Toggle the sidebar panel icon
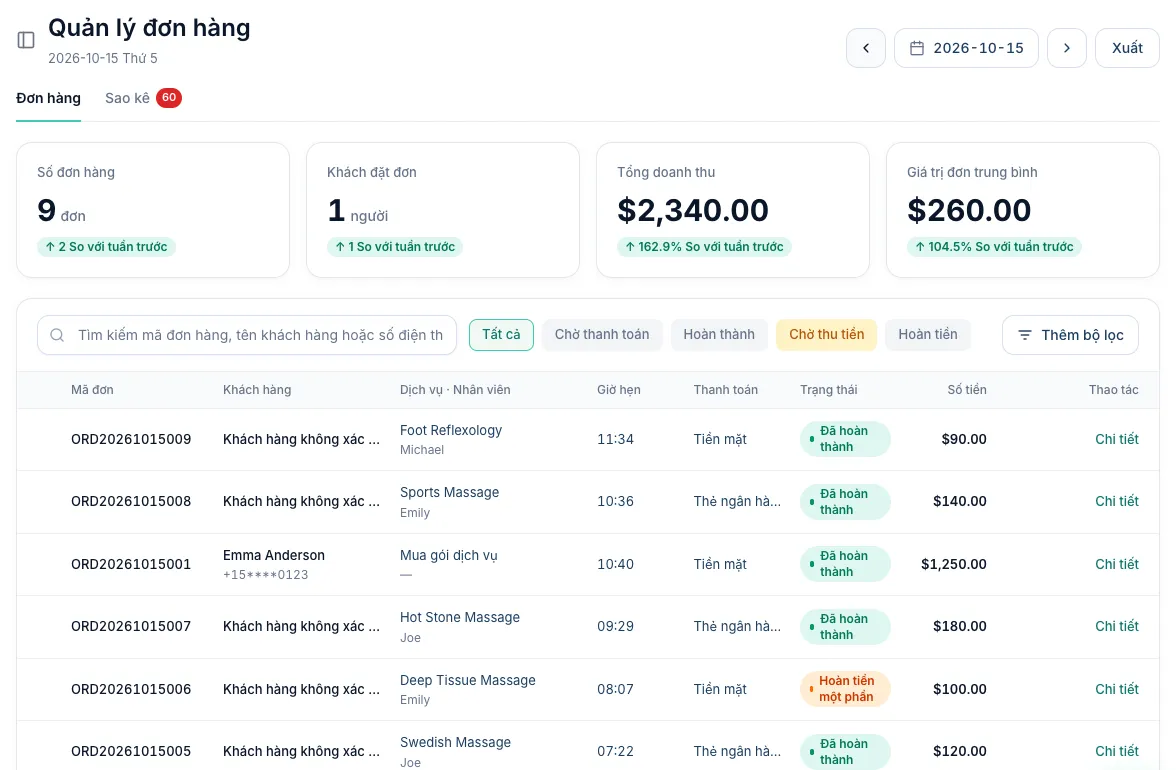The image size is (1176, 770). pyautogui.click(x=26, y=40)
